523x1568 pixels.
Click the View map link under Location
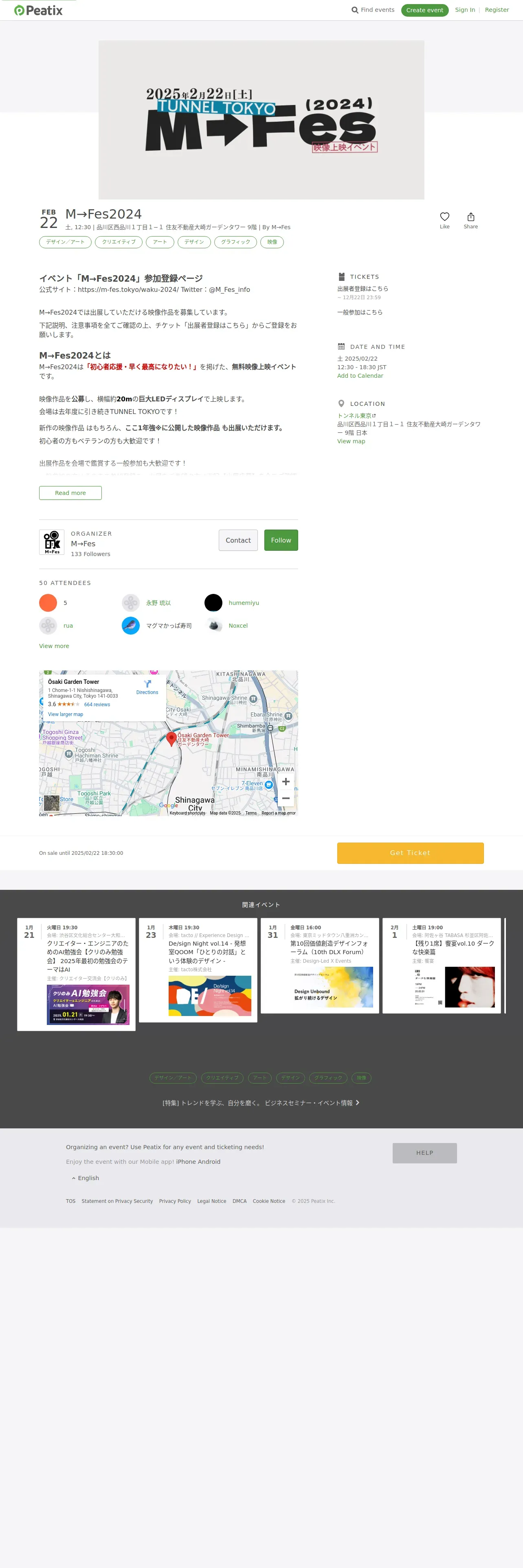click(x=351, y=441)
